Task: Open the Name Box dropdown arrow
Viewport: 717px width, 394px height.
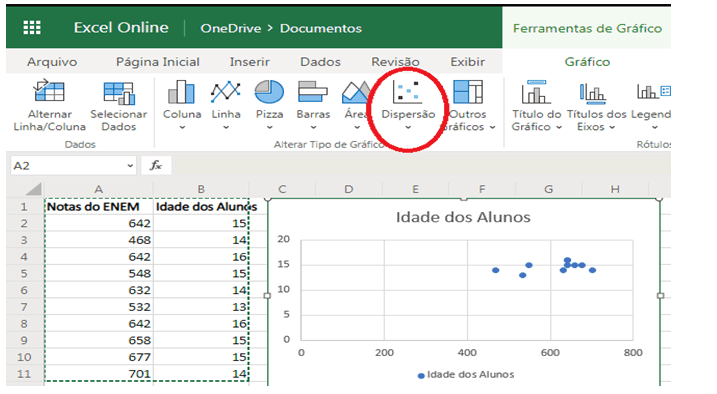Action: click(130, 165)
